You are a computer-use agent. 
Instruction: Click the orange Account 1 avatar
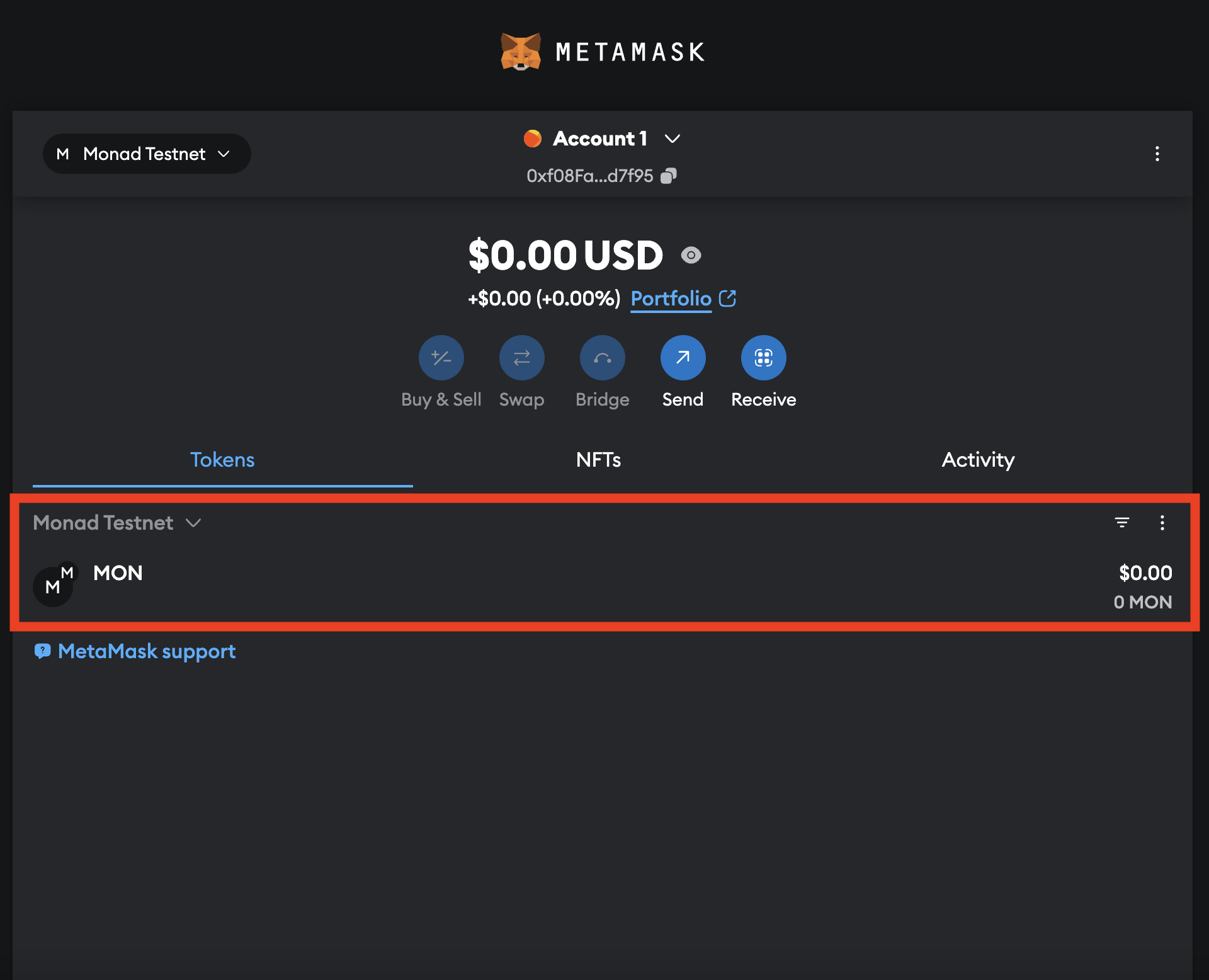(x=532, y=139)
